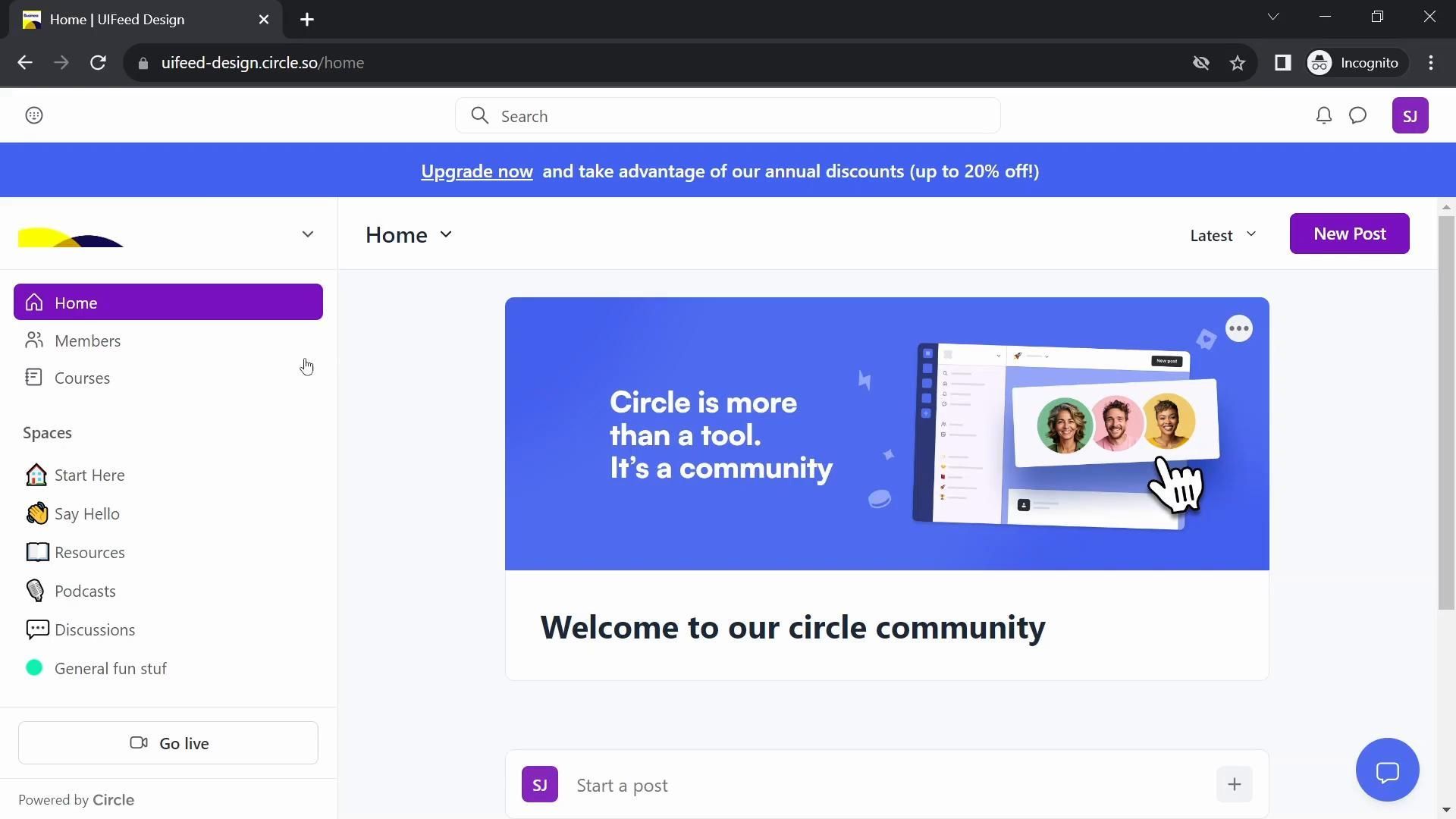Screen dimensions: 1456x819
Task: Click the plus icon in Start a post
Action: pos(1234,785)
